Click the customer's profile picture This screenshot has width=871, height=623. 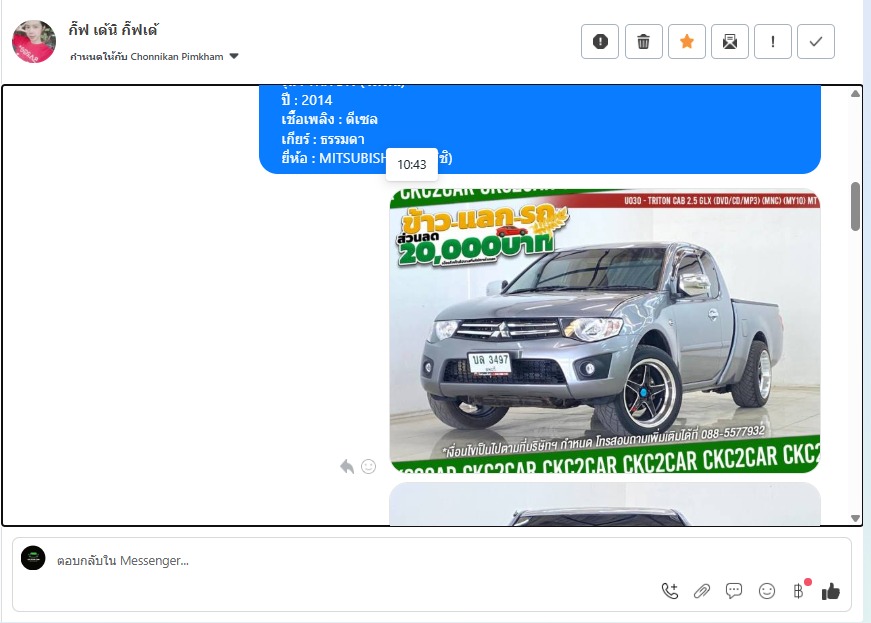pos(34,42)
